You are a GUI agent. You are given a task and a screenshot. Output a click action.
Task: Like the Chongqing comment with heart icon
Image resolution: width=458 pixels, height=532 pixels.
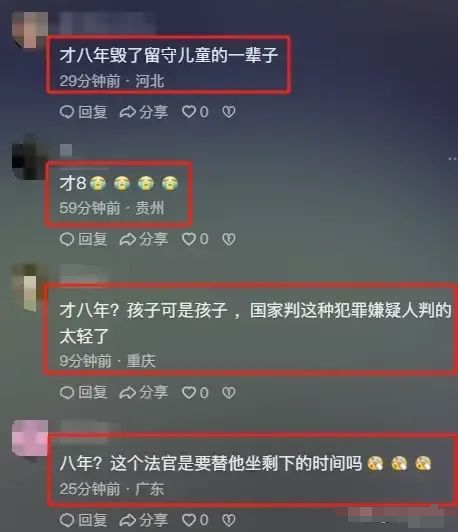coord(195,393)
